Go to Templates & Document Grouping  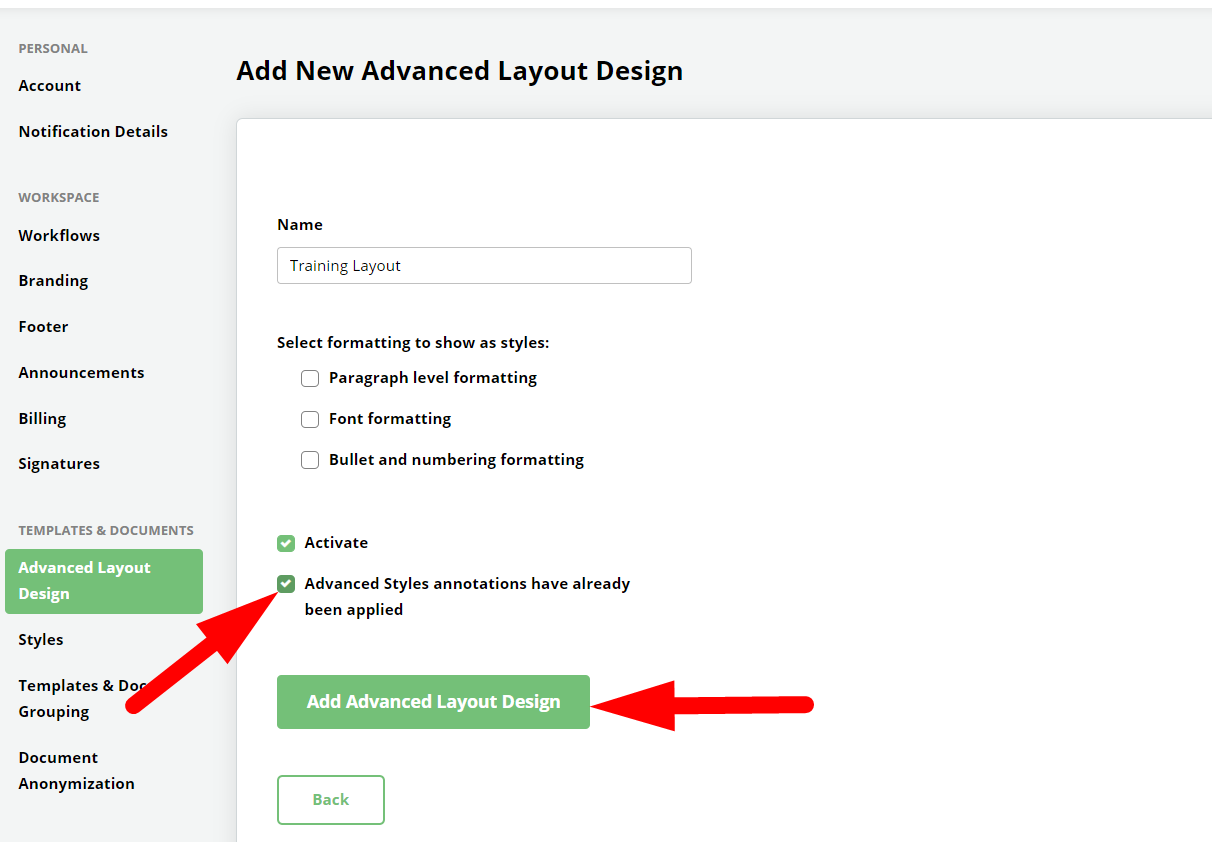[x=70, y=699]
